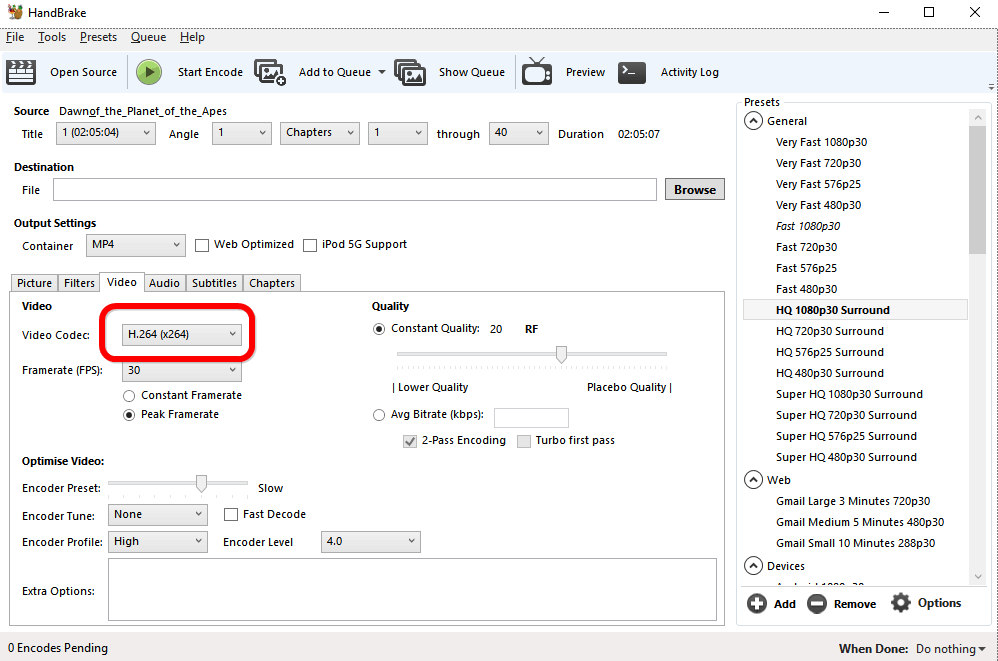Select the Very Fast 1080p30 preset
Image resolution: width=998 pixels, height=661 pixels.
(821, 142)
